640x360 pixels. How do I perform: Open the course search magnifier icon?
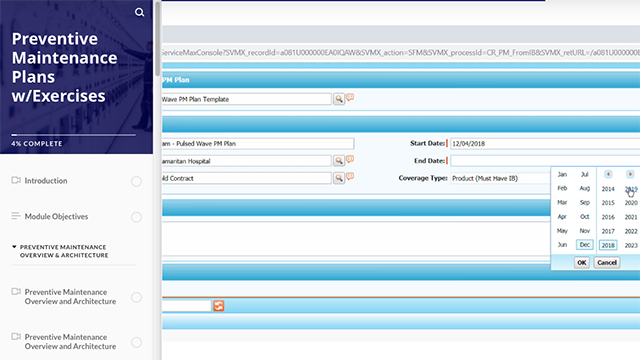point(140,12)
